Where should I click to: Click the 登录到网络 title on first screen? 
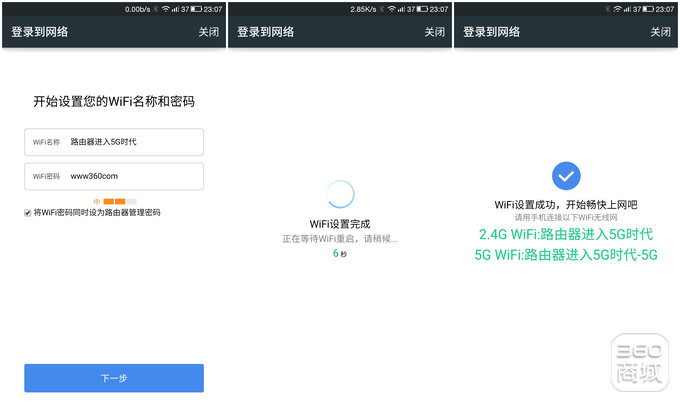[39, 32]
